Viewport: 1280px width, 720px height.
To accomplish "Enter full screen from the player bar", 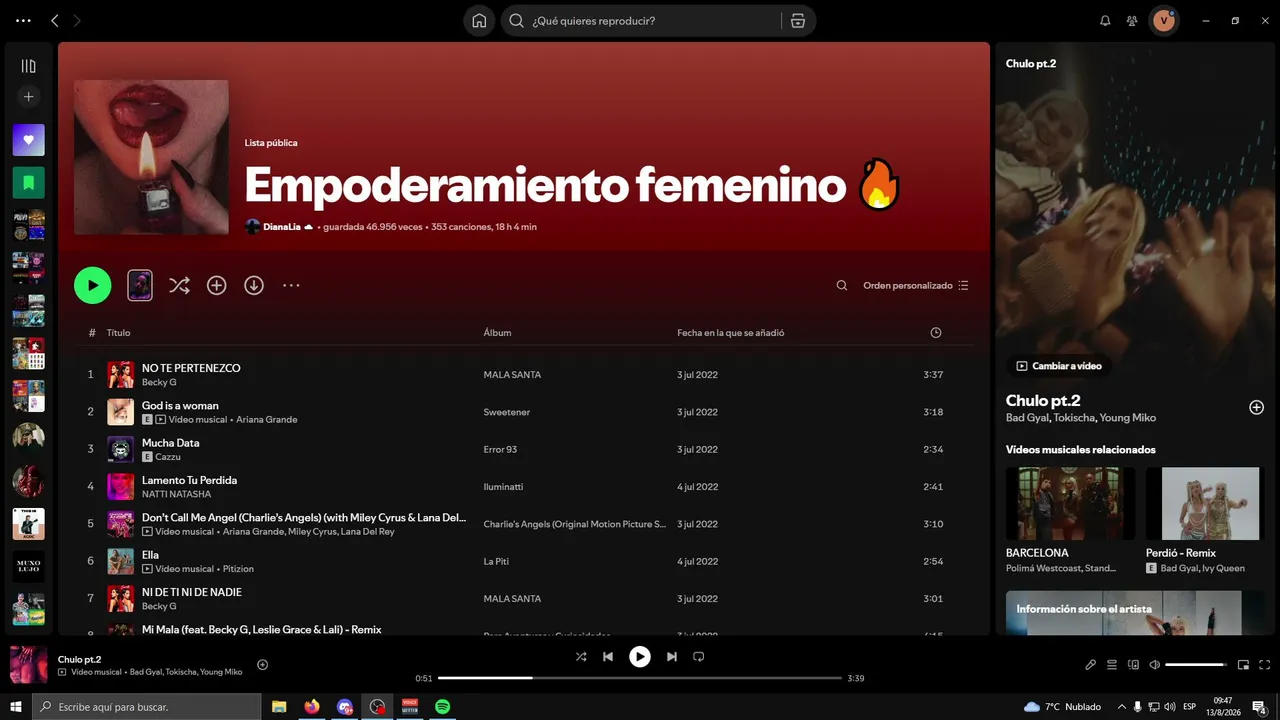I will pos(1265,665).
